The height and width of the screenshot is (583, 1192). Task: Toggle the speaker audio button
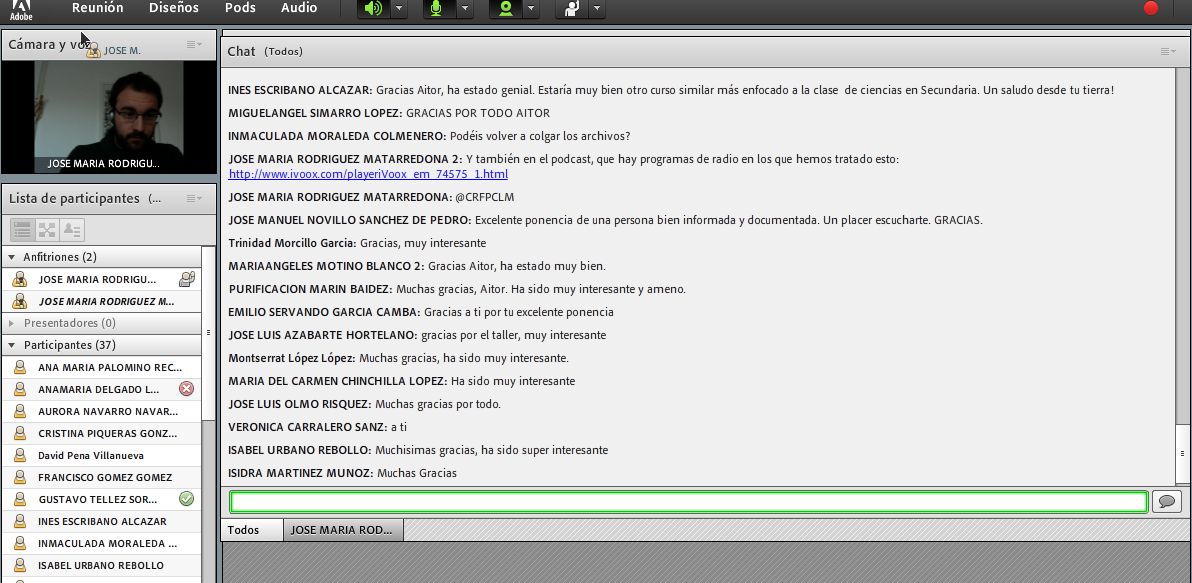click(x=374, y=8)
